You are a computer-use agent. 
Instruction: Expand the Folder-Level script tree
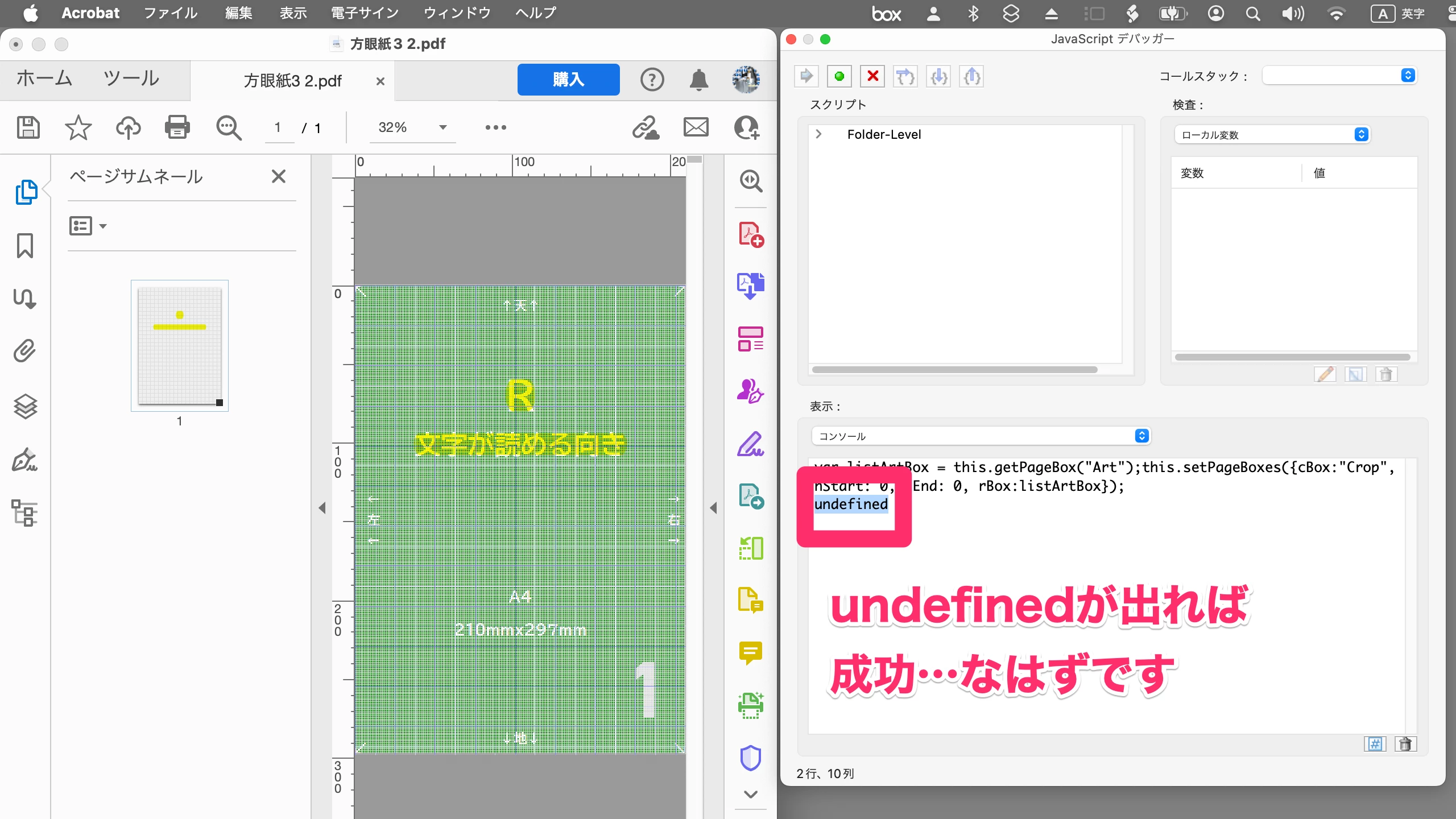point(818,134)
